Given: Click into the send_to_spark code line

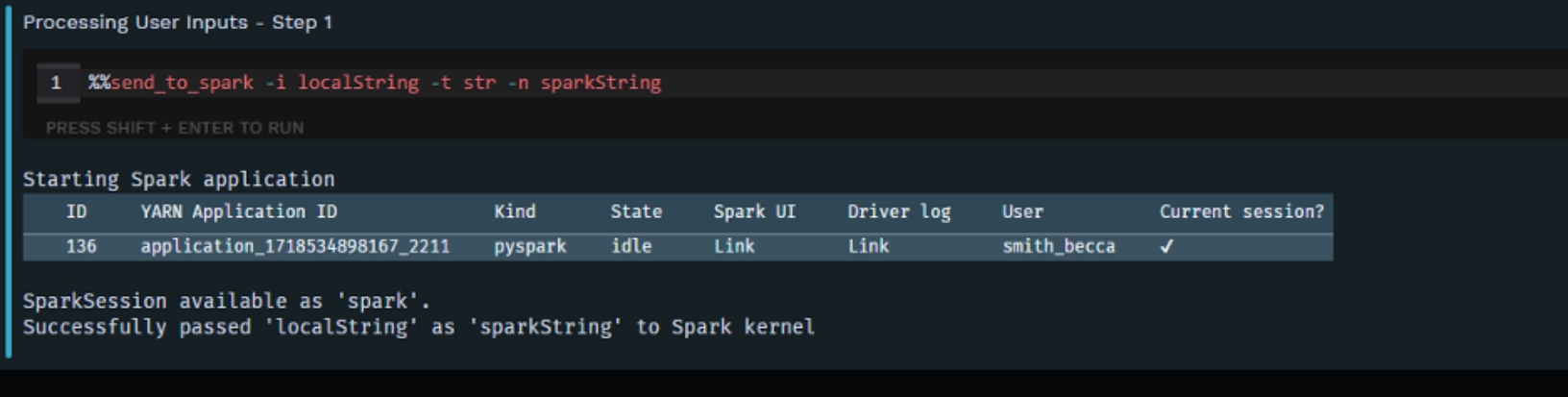Looking at the screenshot, I should pyautogui.click(x=375, y=83).
